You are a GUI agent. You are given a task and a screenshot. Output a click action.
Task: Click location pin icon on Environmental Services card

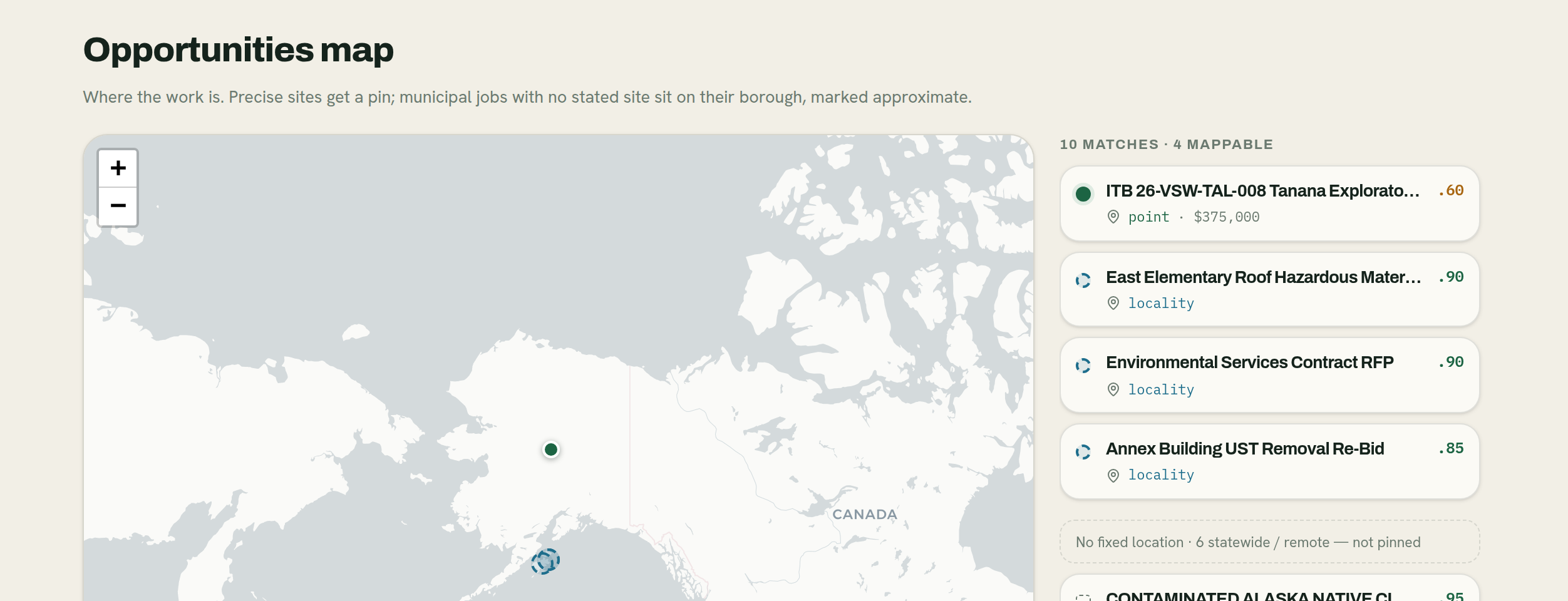click(x=1113, y=389)
